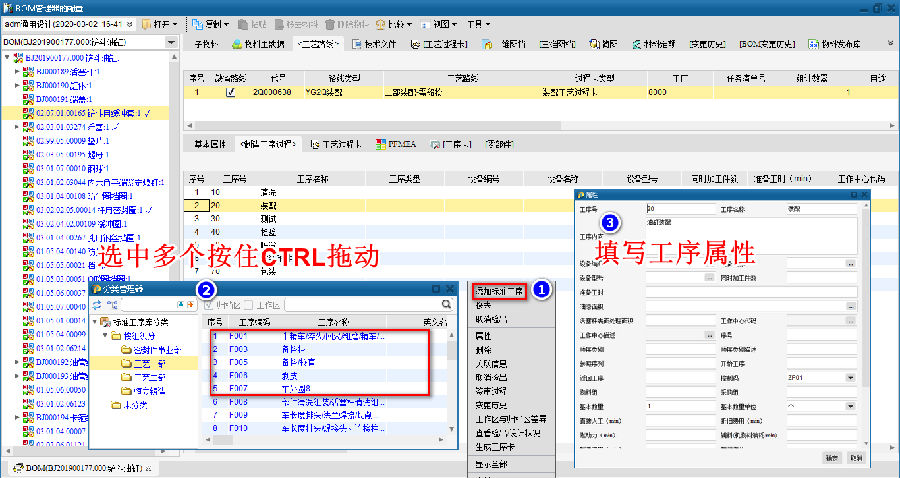Open the BOM变更历史 tab

pyautogui.click(x=767, y=44)
